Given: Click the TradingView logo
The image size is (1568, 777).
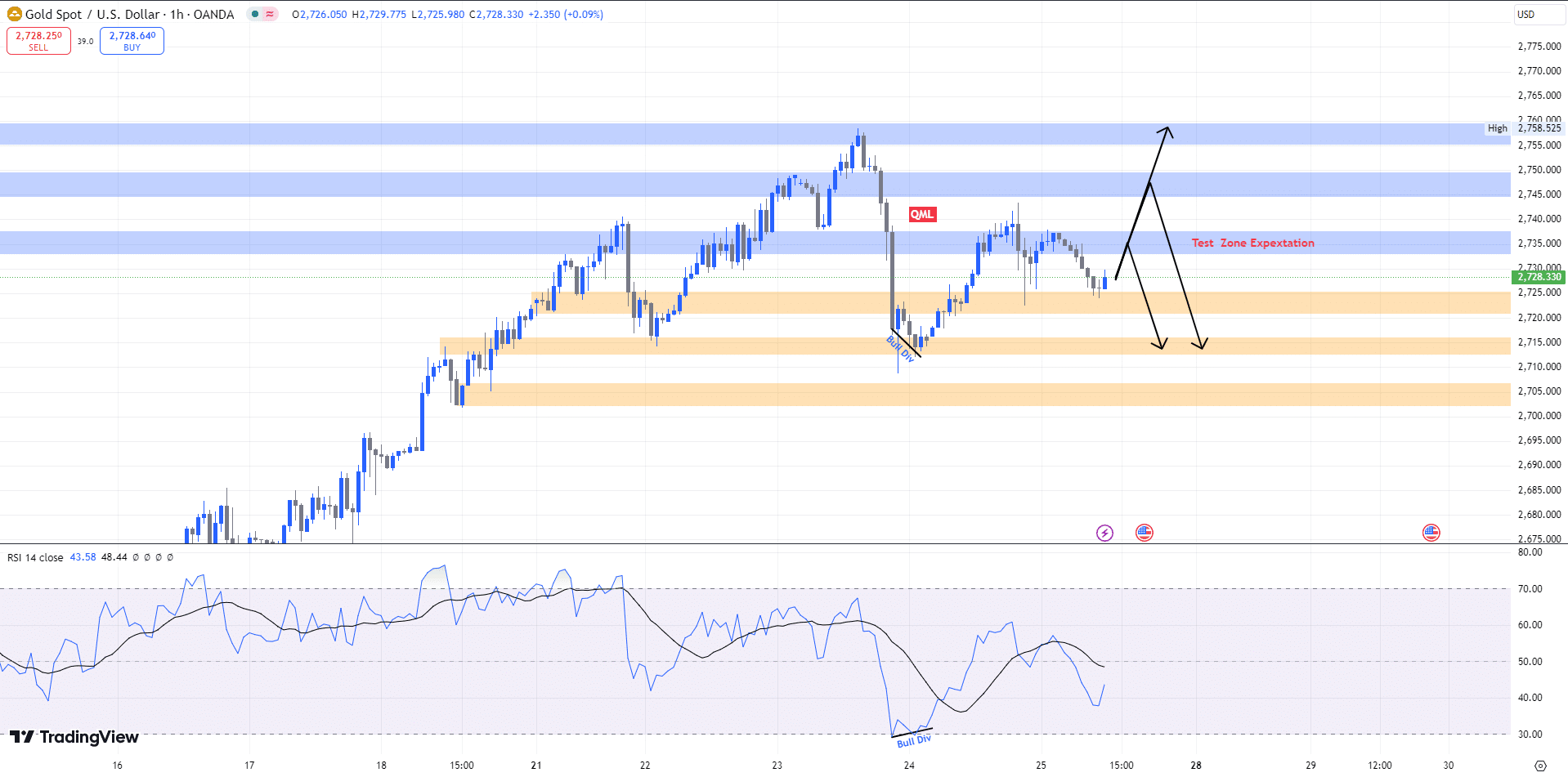Looking at the screenshot, I should point(74,737).
